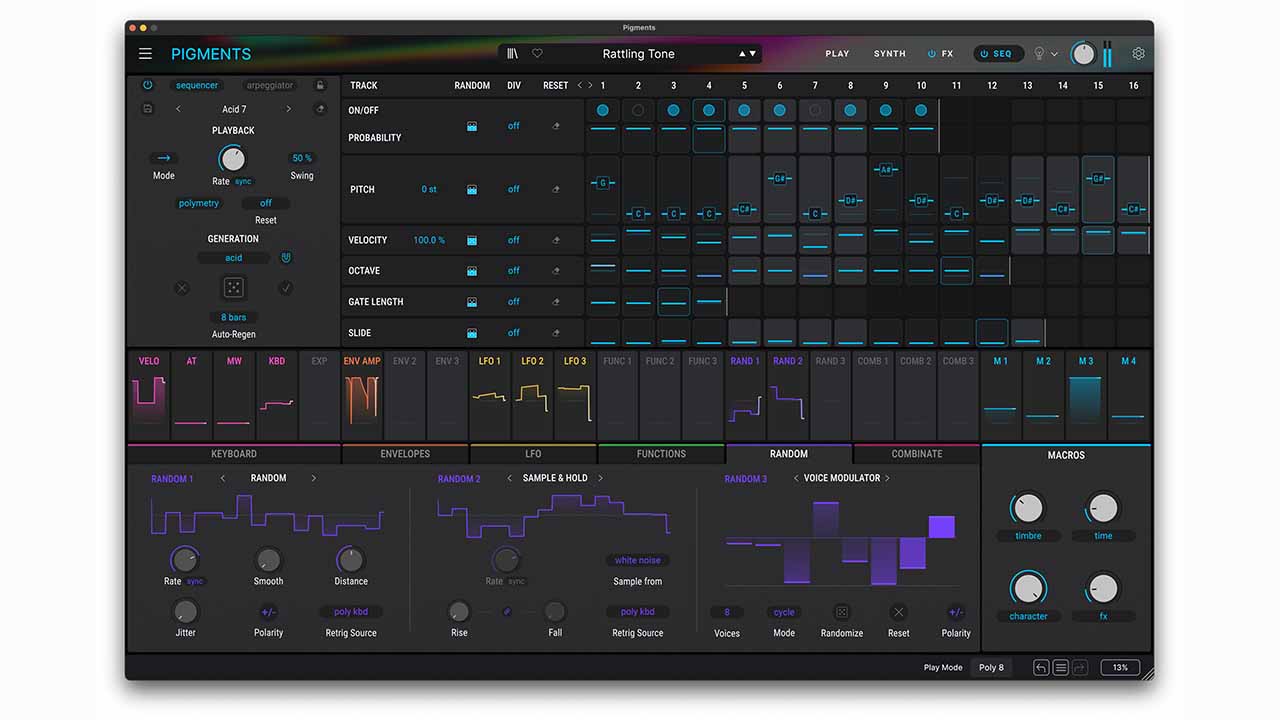Toggle step 2 on/off in sequencer
The width and height of the screenshot is (1280, 720).
click(638, 110)
